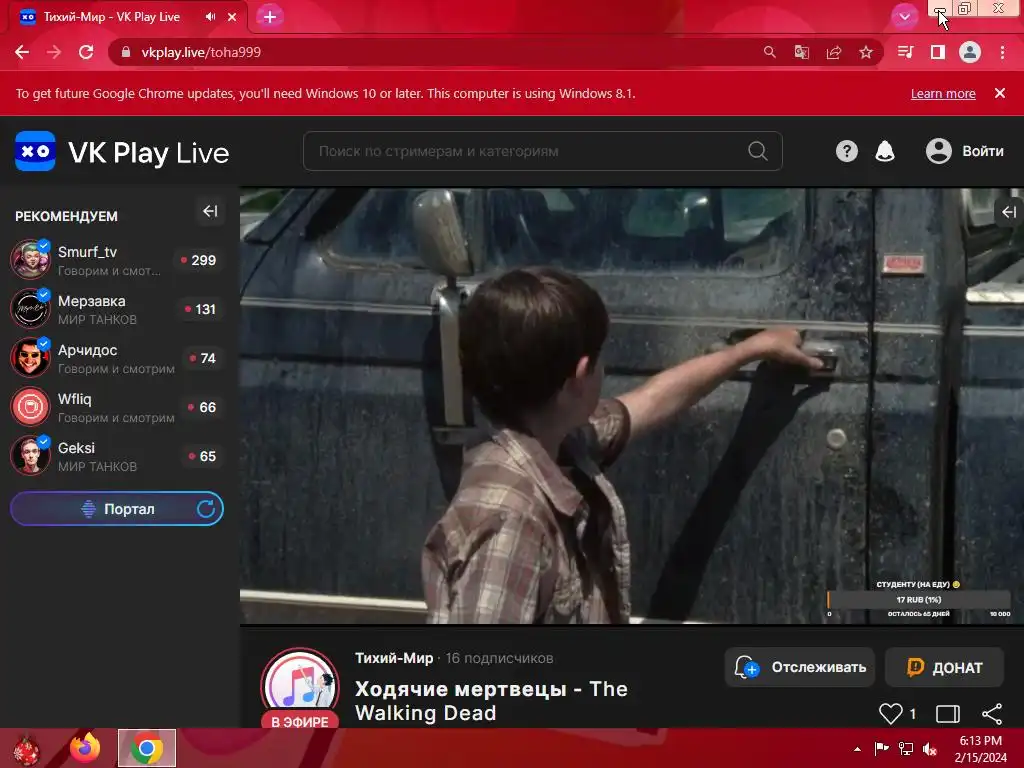Click the Отслеживать follow button
Image resolution: width=1024 pixels, height=768 pixels.
click(799, 667)
